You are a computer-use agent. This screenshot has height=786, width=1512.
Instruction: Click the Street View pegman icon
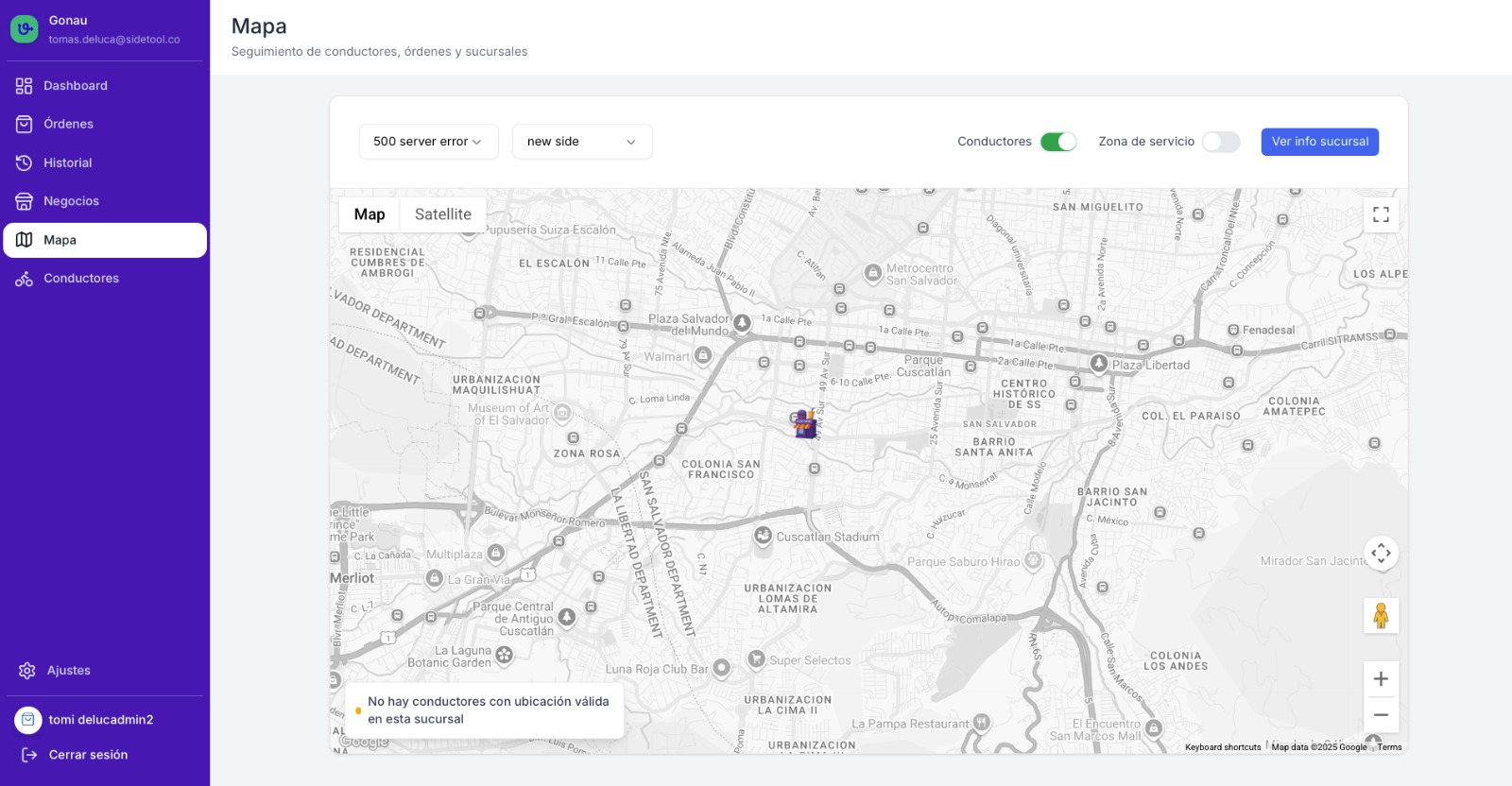click(1381, 616)
